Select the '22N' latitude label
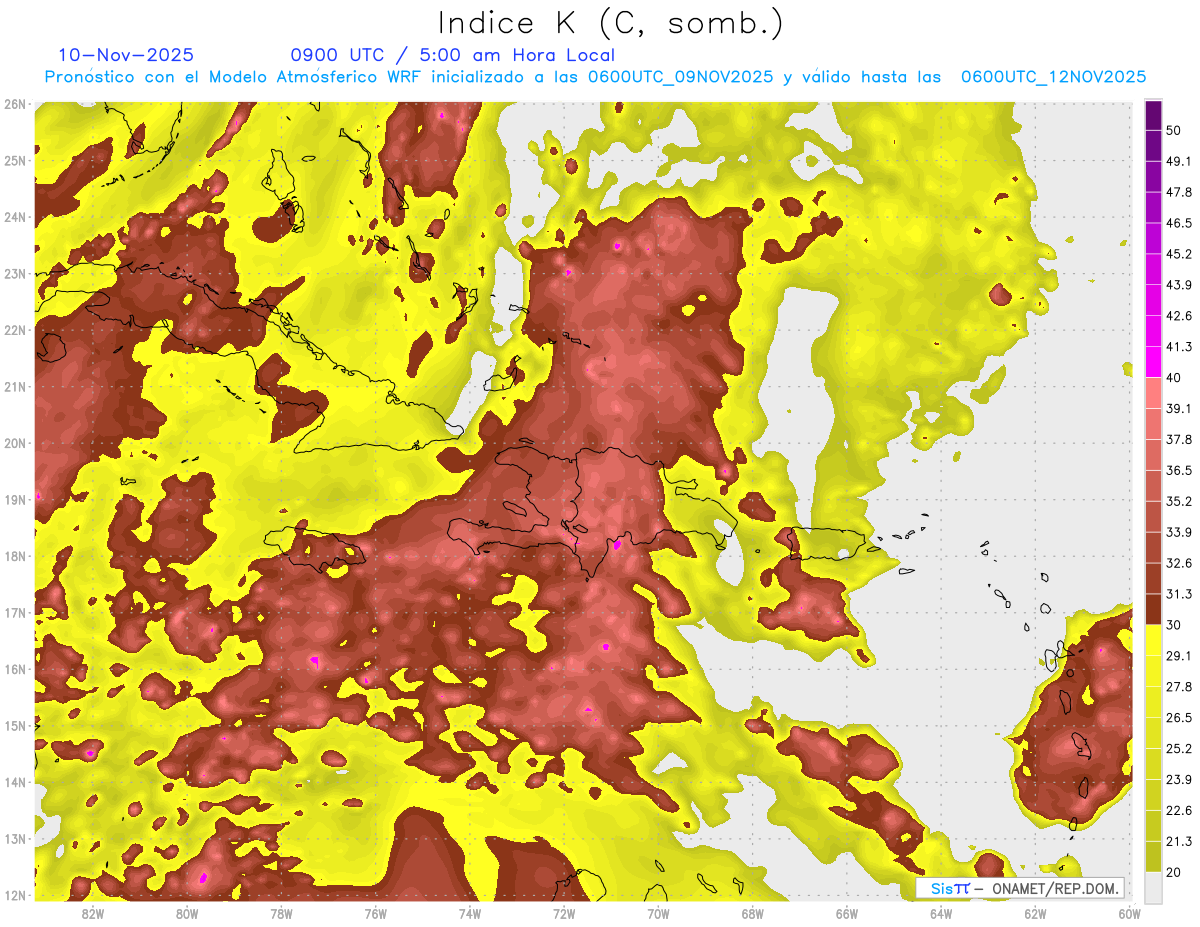The height and width of the screenshot is (927, 1200). 15,330
